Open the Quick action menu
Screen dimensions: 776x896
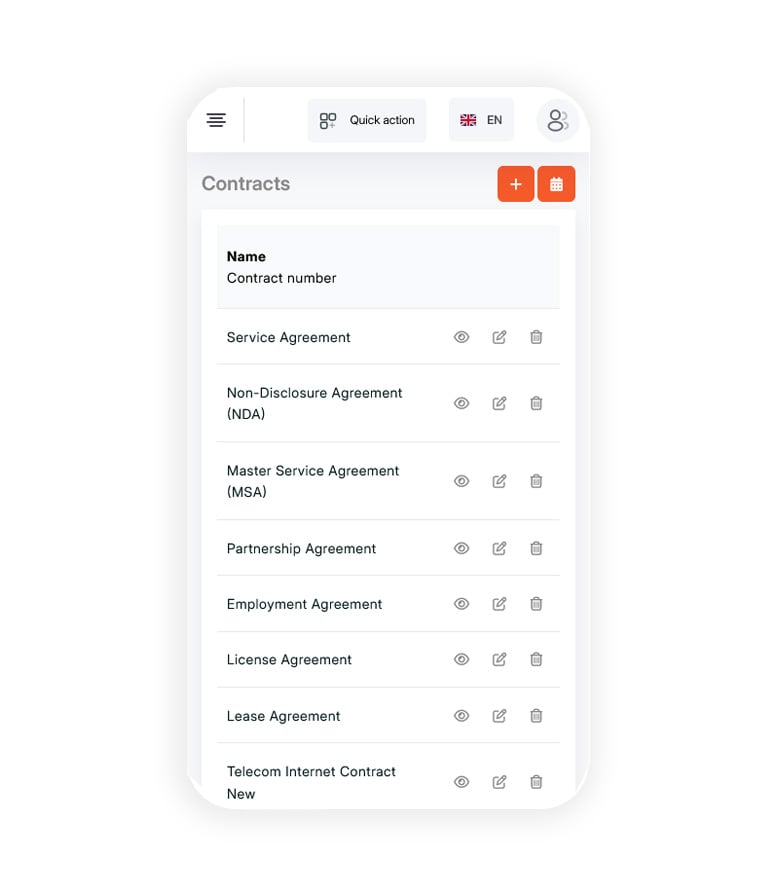pyautogui.click(x=367, y=120)
